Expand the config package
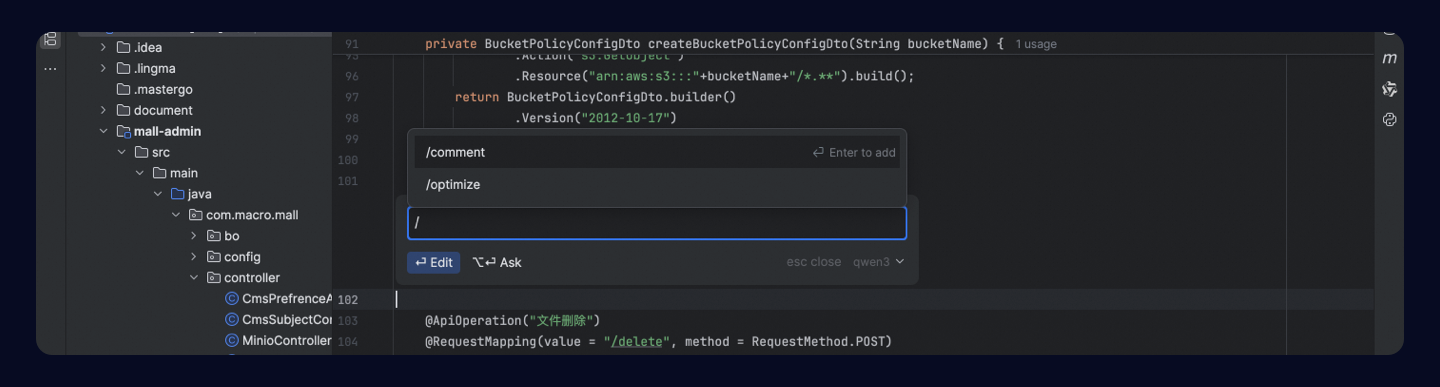The image size is (1440, 387). point(194,256)
